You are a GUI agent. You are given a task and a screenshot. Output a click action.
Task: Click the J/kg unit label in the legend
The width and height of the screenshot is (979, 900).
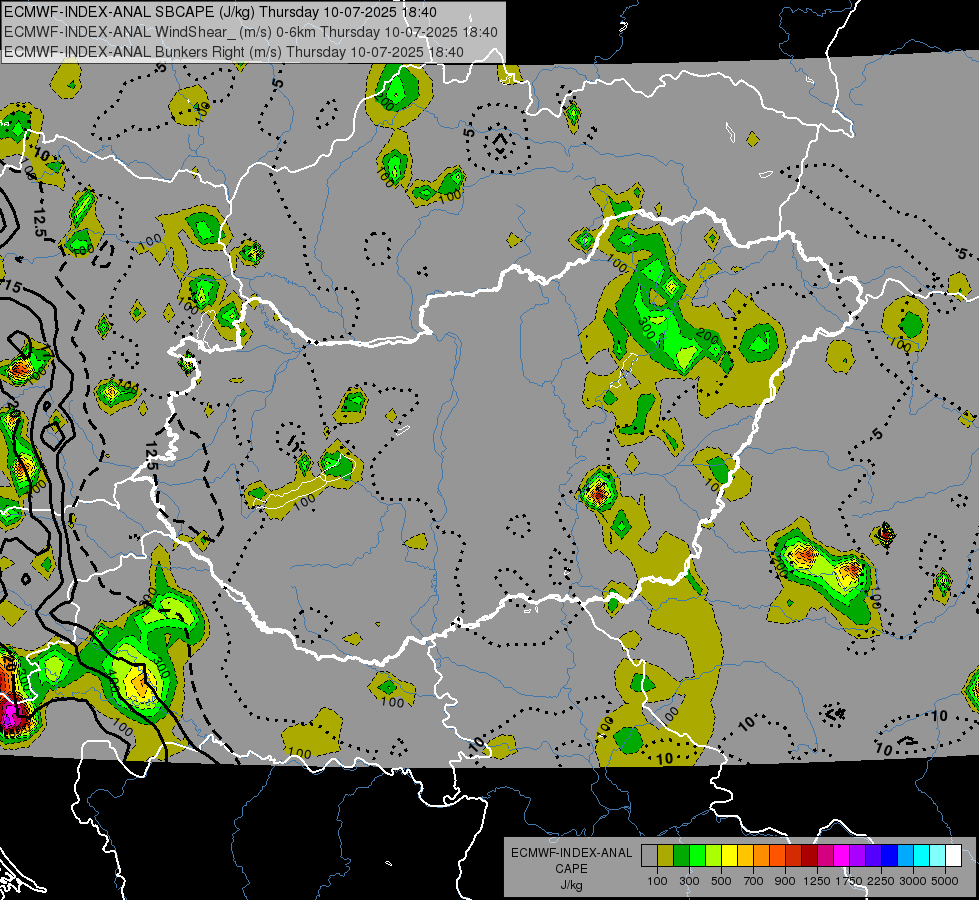[571, 885]
